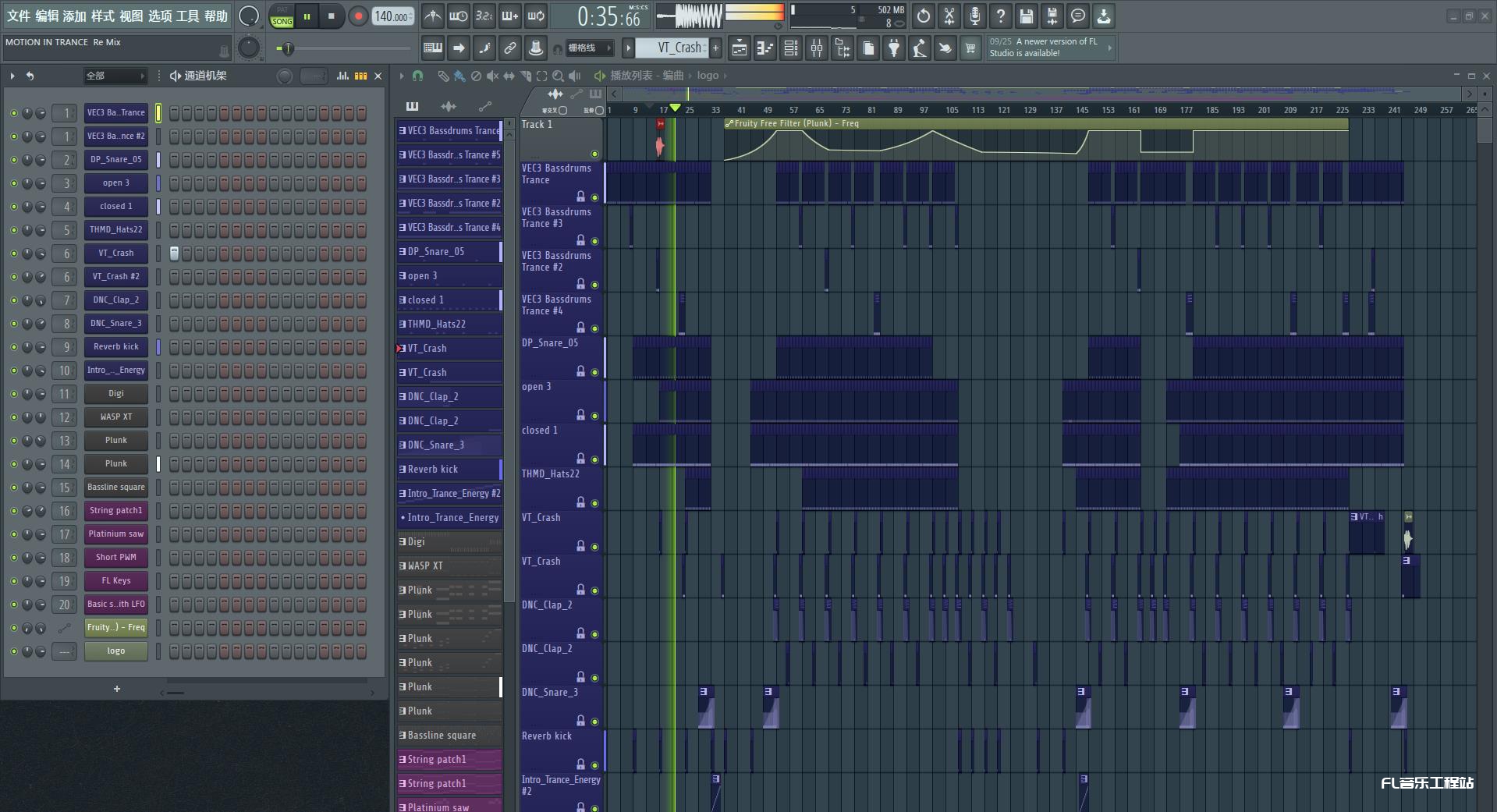Expand the arrow after logo in playlist breadcrumb
This screenshot has height=812, width=1497.
click(725, 76)
